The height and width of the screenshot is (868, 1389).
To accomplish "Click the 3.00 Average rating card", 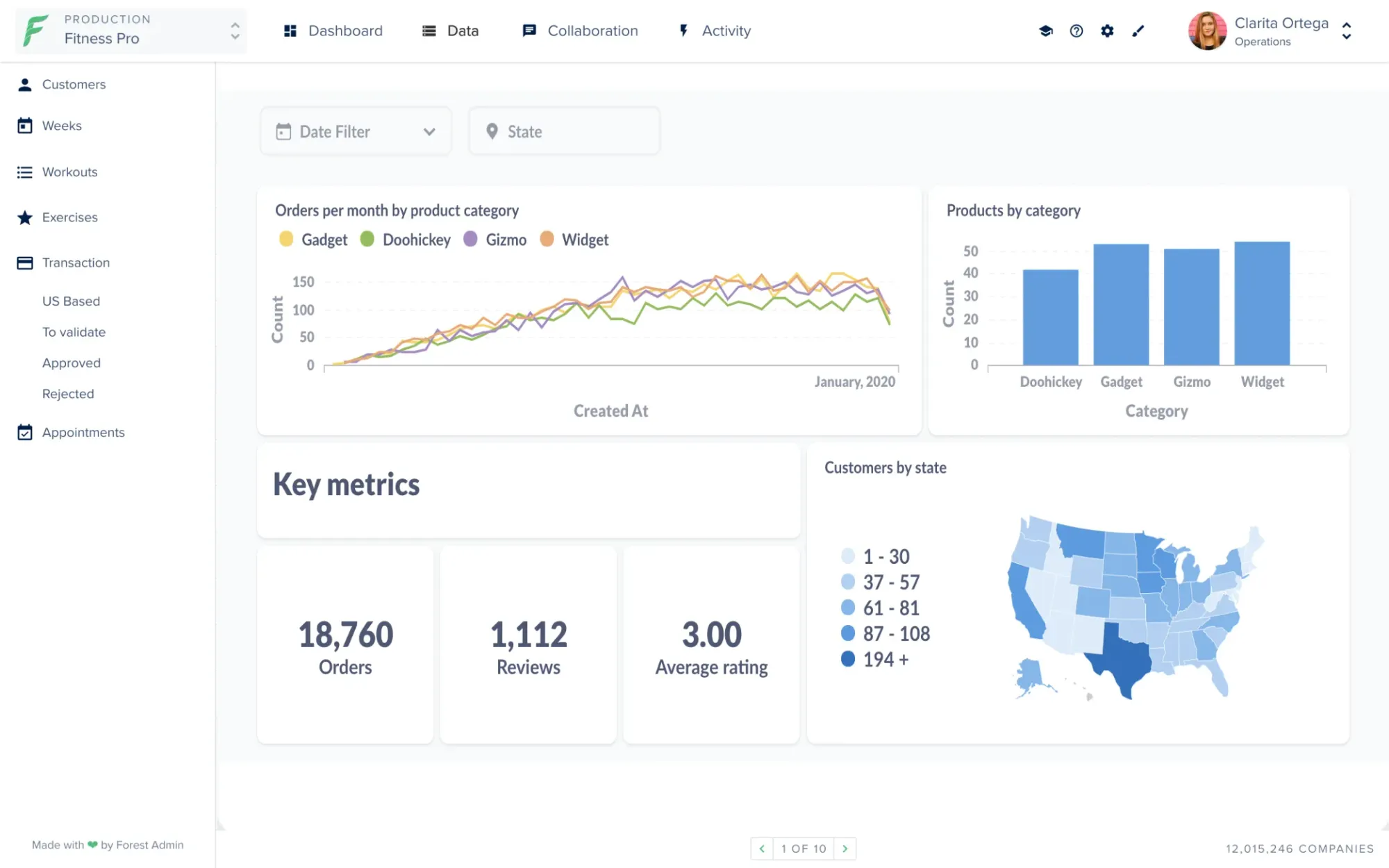I will (x=711, y=645).
